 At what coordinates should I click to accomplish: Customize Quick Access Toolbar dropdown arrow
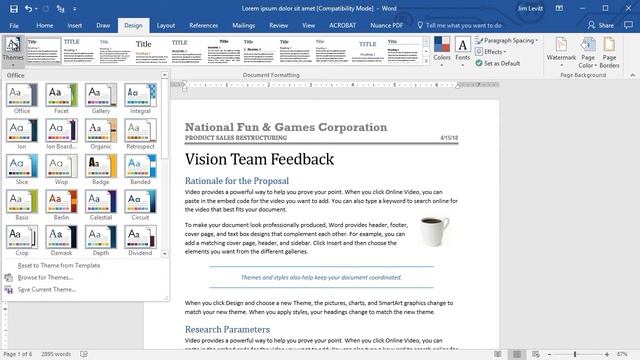point(75,9)
